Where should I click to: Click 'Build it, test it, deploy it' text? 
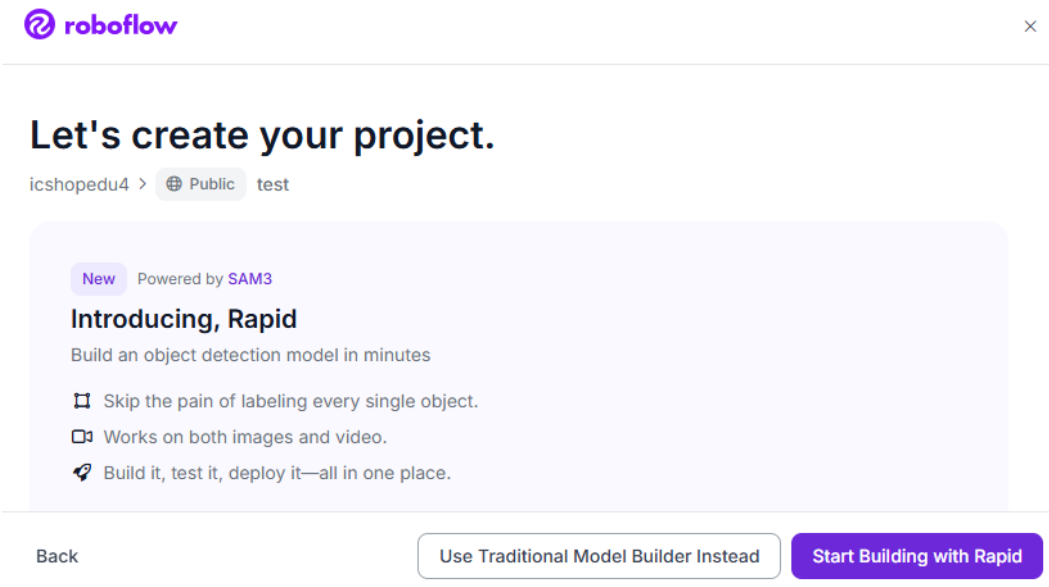point(278,473)
